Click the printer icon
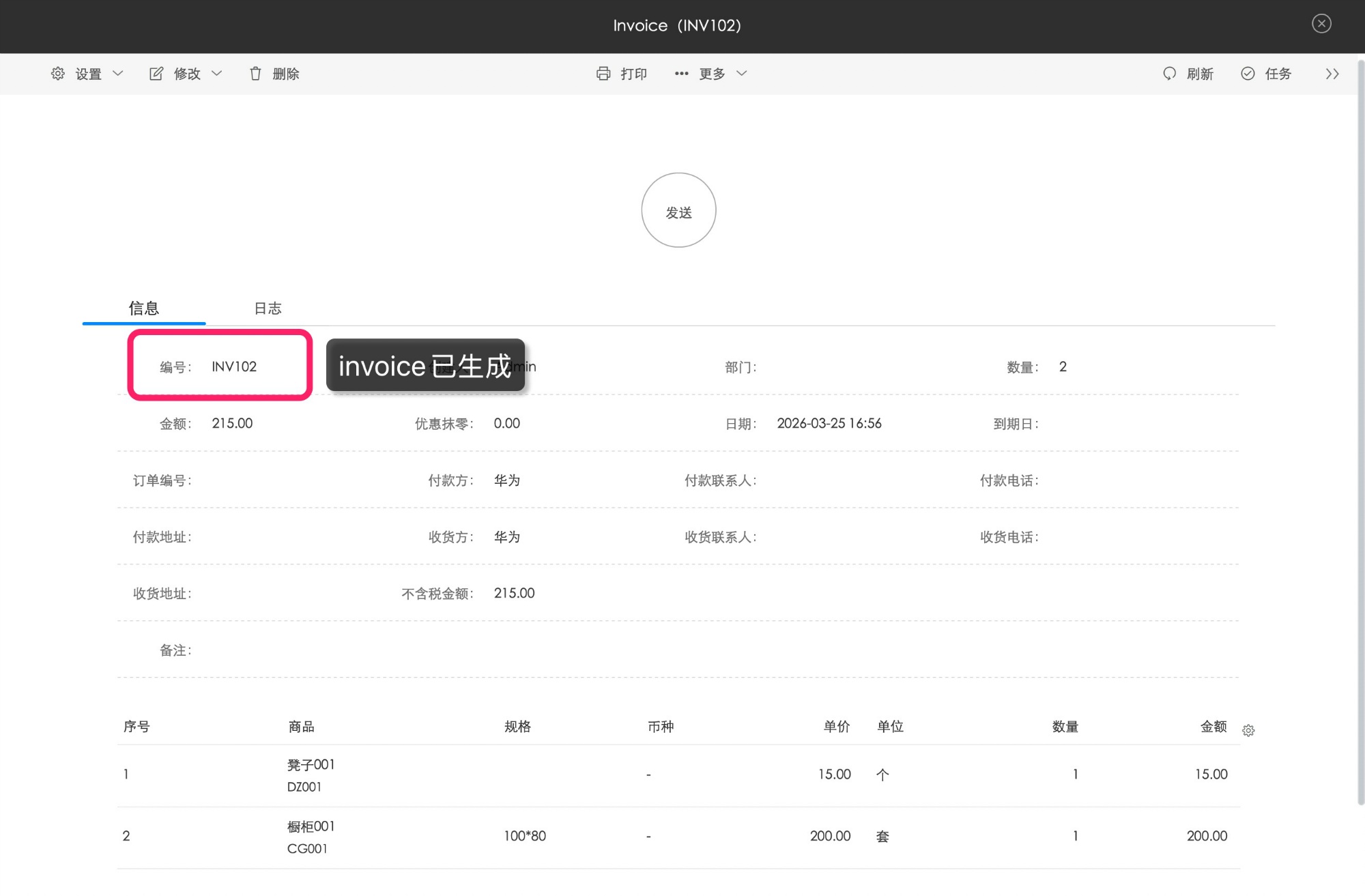Screen dimensions: 1365x896 coord(603,74)
